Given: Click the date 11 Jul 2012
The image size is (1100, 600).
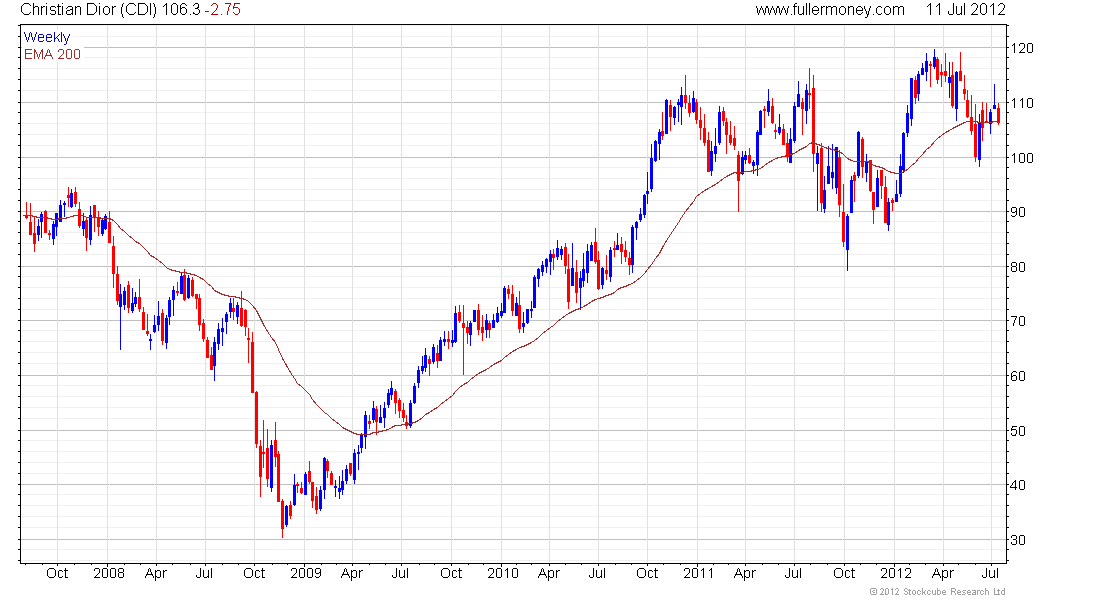Looking at the screenshot, I should point(965,10).
